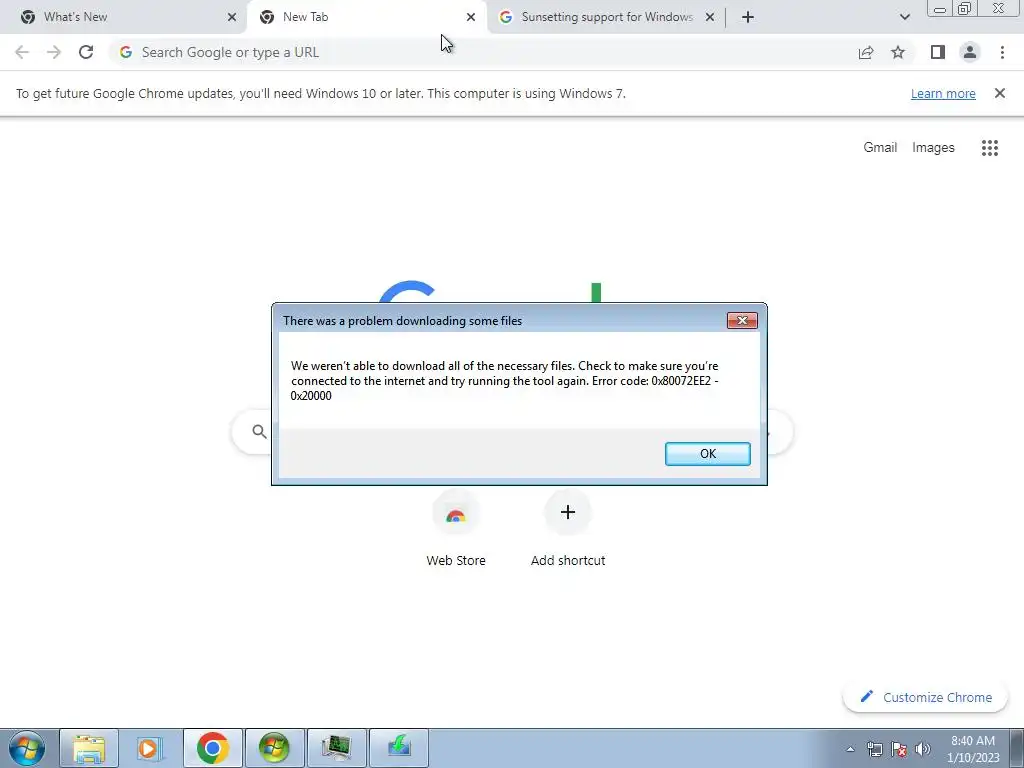The image size is (1024, 768).
Task: Open the Windows flag taskbar application
Action: point(274,748)
